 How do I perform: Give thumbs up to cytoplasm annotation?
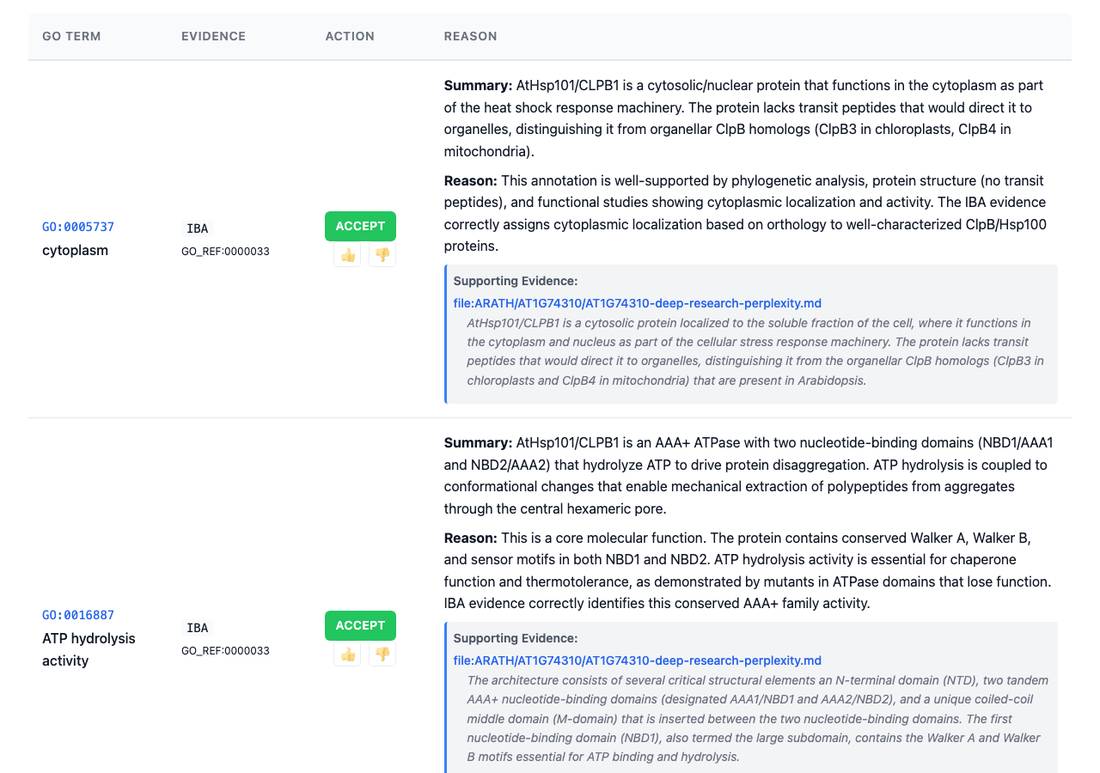[348, 255]
